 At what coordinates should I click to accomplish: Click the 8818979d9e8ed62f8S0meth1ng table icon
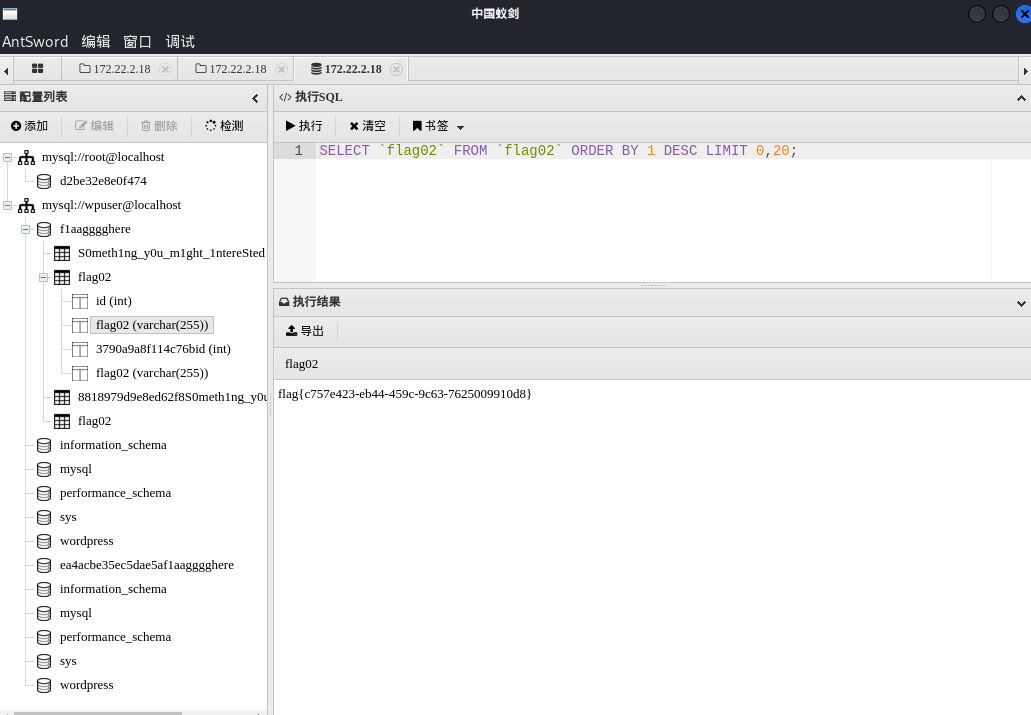coord(62,397)
